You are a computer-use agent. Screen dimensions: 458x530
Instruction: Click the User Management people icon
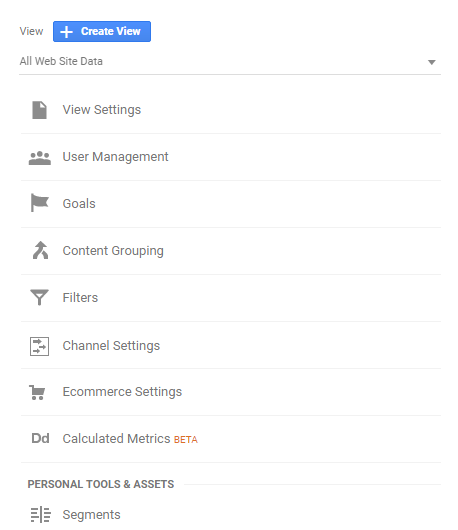point(40,158)
